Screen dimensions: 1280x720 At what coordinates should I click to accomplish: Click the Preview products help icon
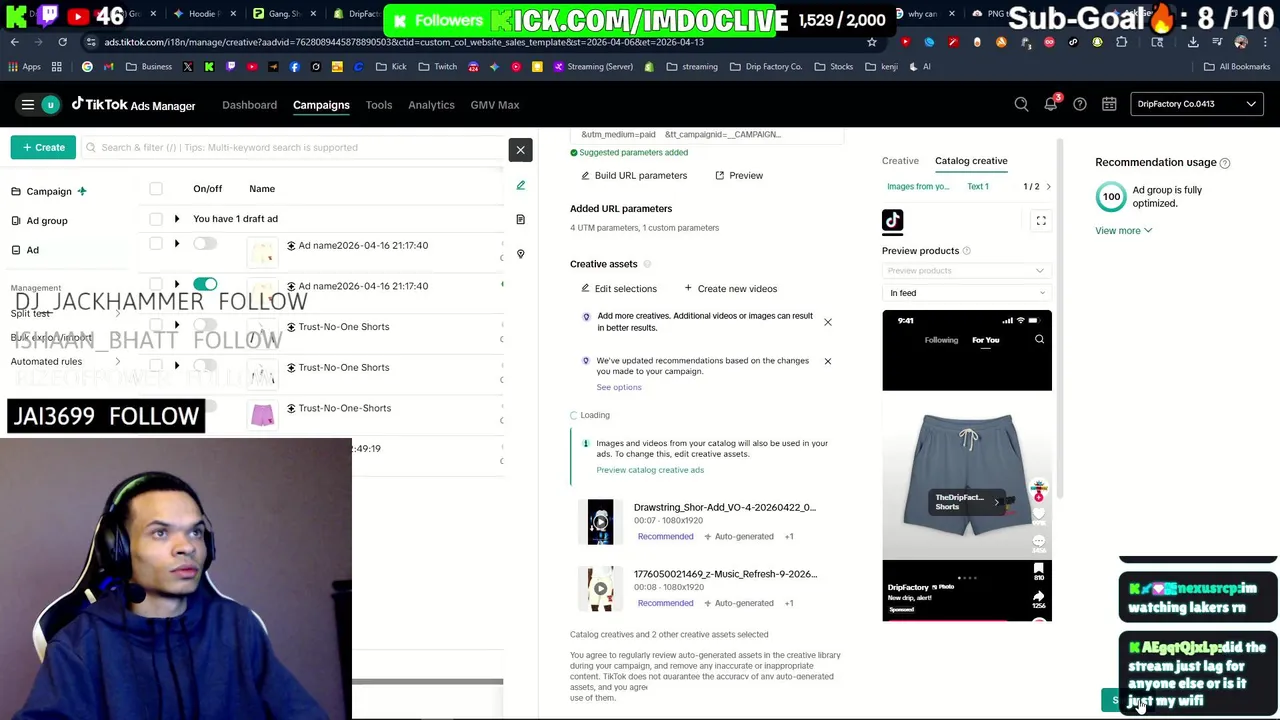pyautogui.click(x=966, y=251)
